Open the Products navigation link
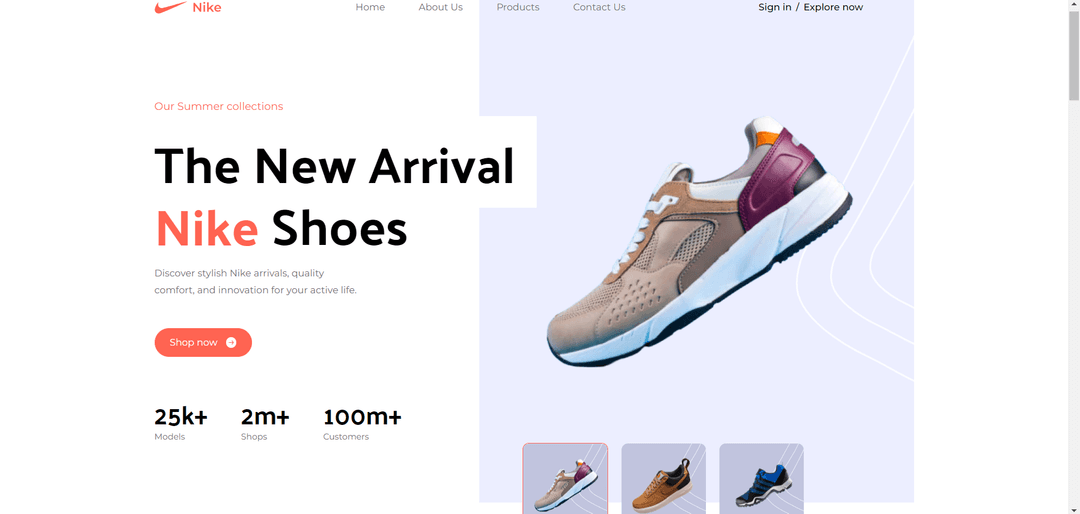 click(518, 8)
